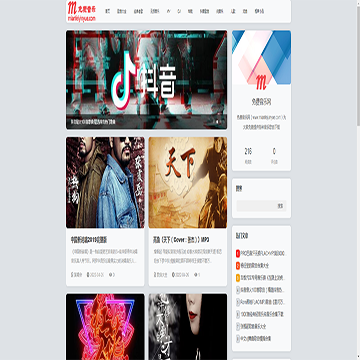Click the eye views icon under 天下 post
Viewport: 360px width, 360px height.
196,275
